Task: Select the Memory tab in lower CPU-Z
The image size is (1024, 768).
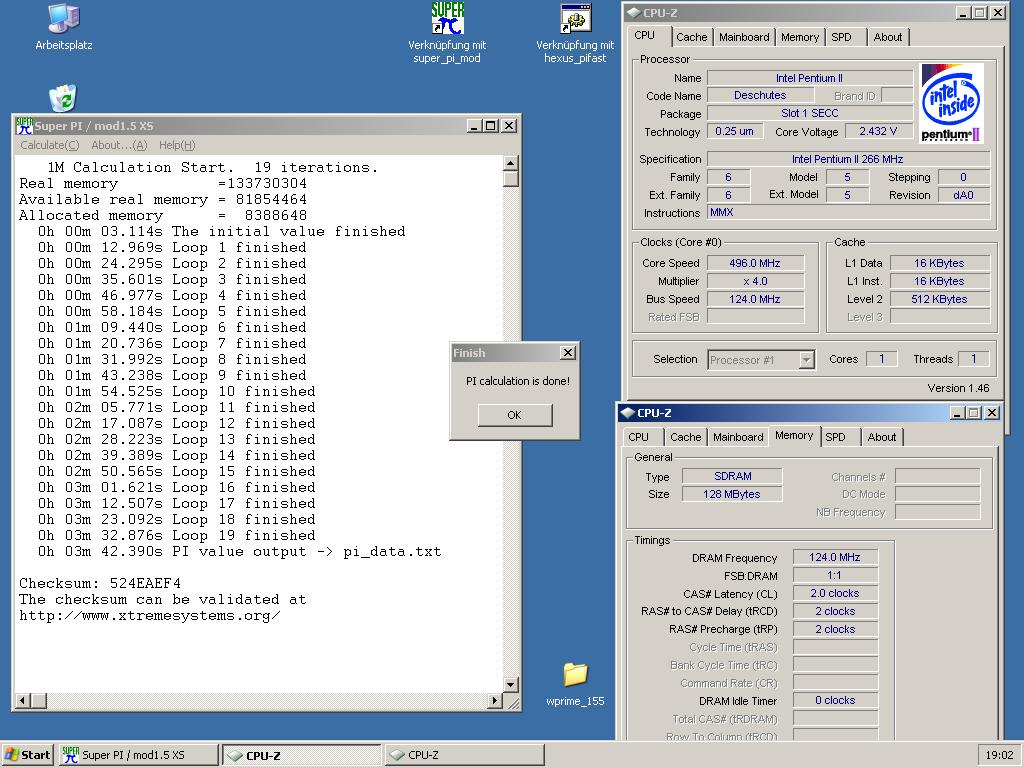Action: tap(794, 436)
